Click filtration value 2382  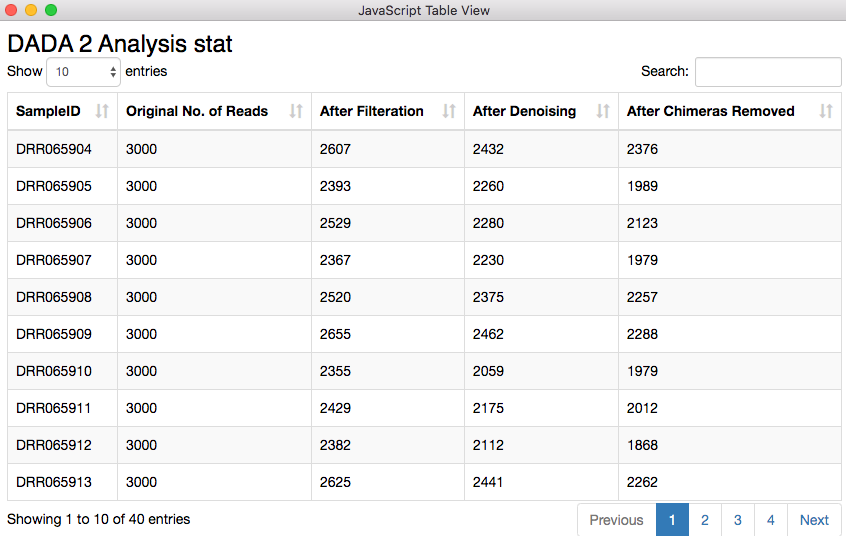point(335,445)
